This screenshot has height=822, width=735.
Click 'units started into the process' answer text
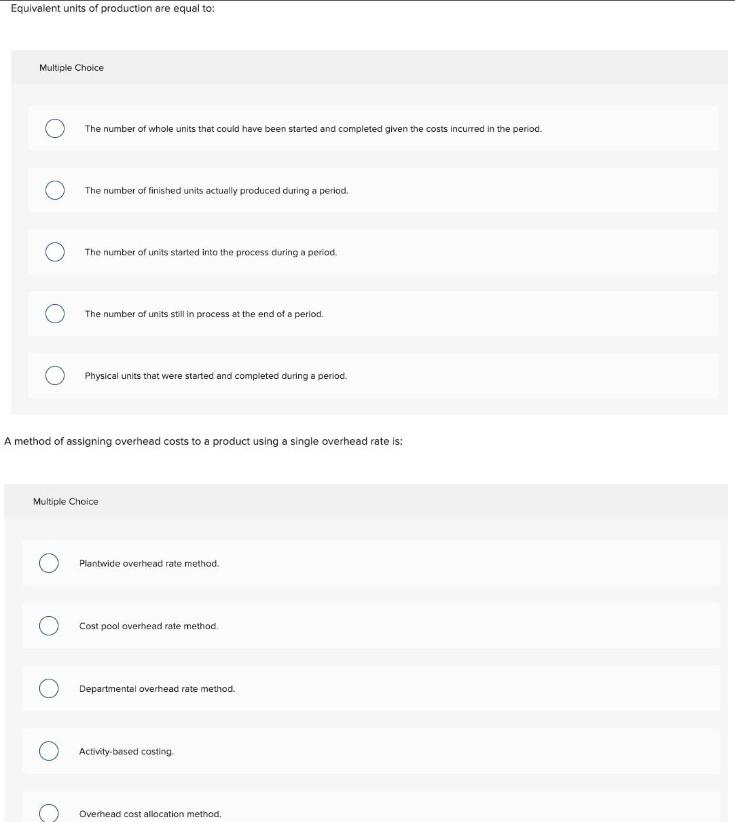[211, 252]
